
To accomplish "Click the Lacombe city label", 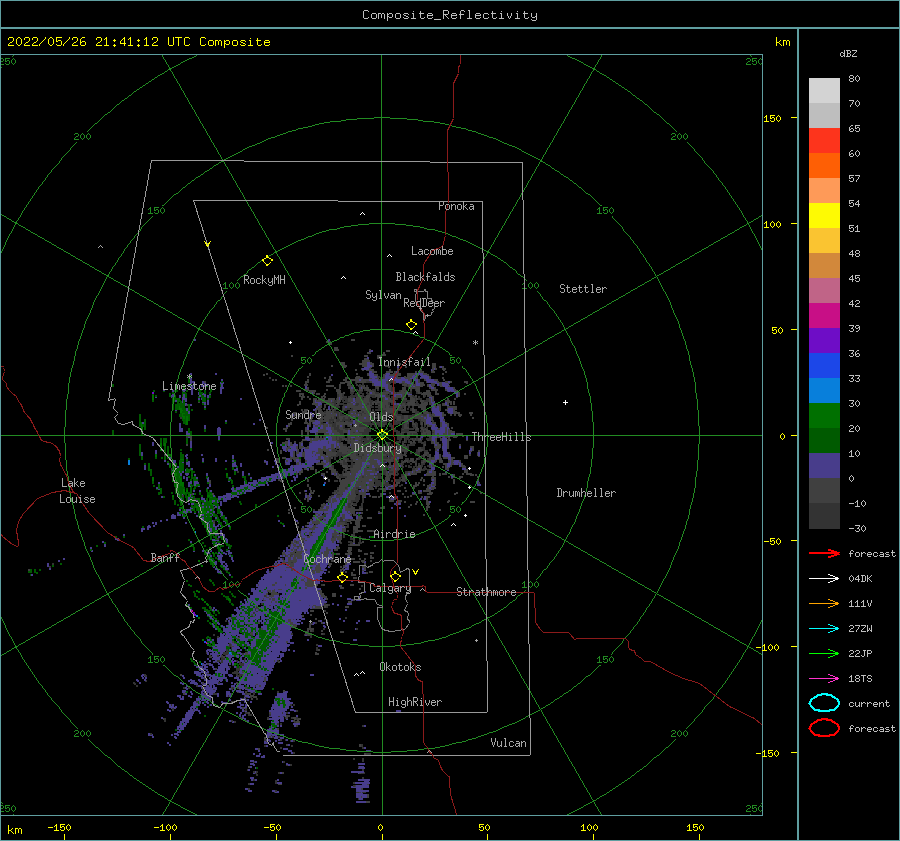I will point(432,251).
